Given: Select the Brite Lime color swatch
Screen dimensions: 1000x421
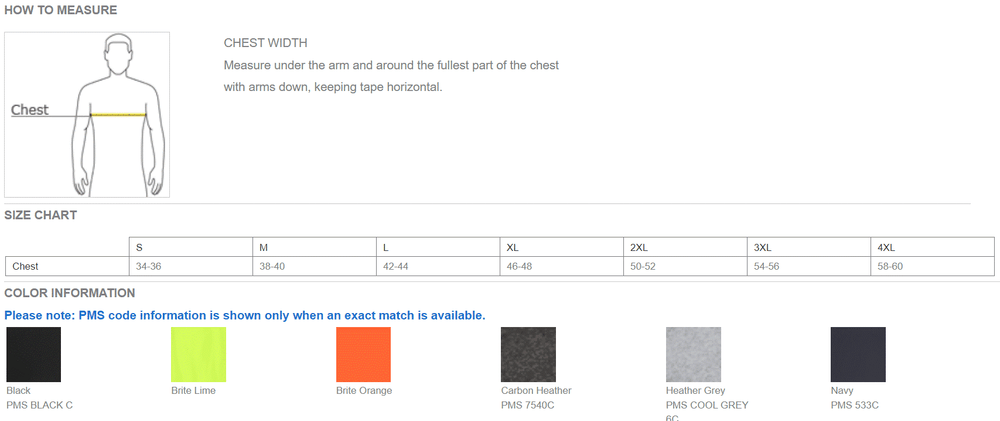Looking at the screenshot, I should pos(198,354).
